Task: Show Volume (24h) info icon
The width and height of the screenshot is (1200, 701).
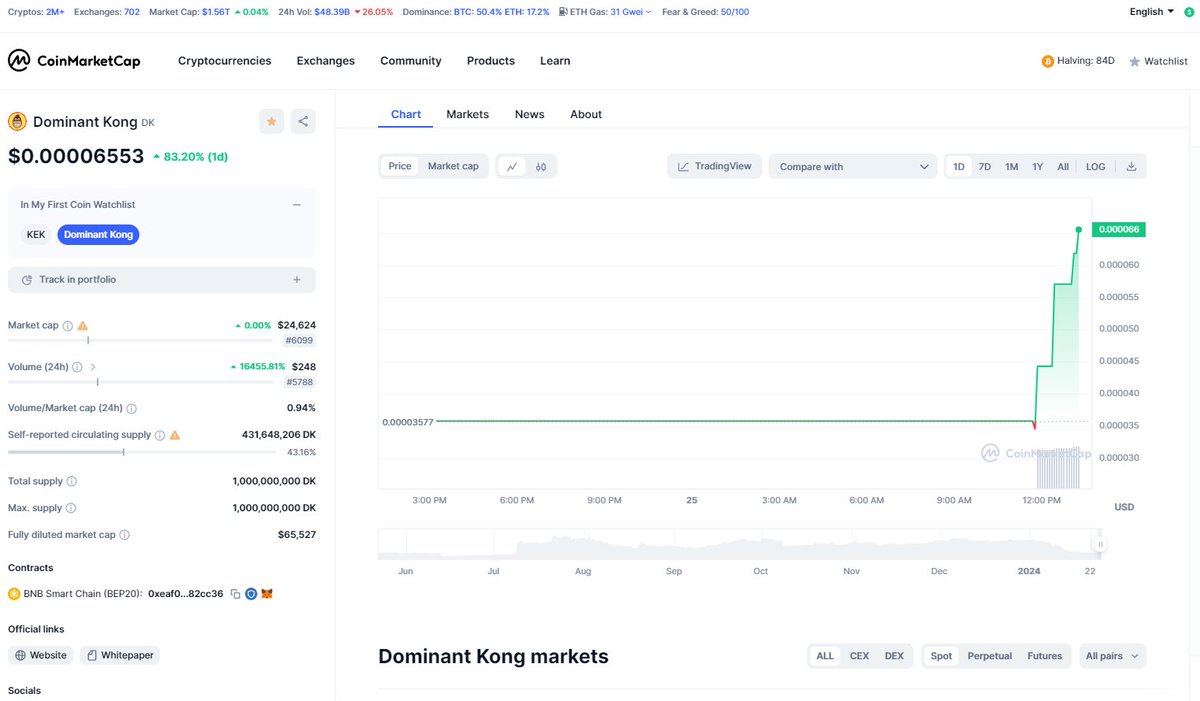Action: coord(77,367)
